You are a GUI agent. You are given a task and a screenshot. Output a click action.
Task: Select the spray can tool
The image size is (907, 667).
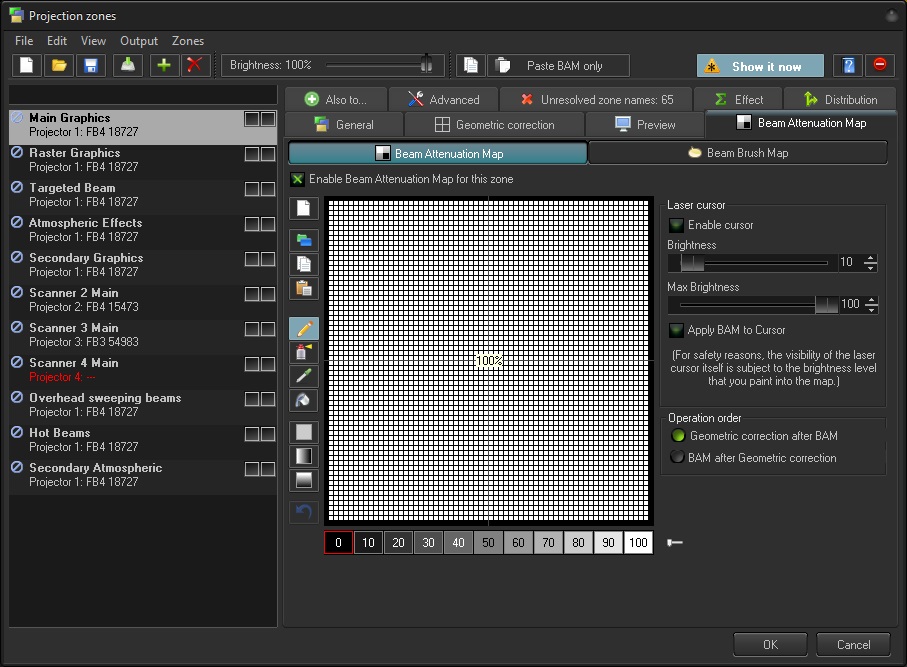tap(305, 352)
